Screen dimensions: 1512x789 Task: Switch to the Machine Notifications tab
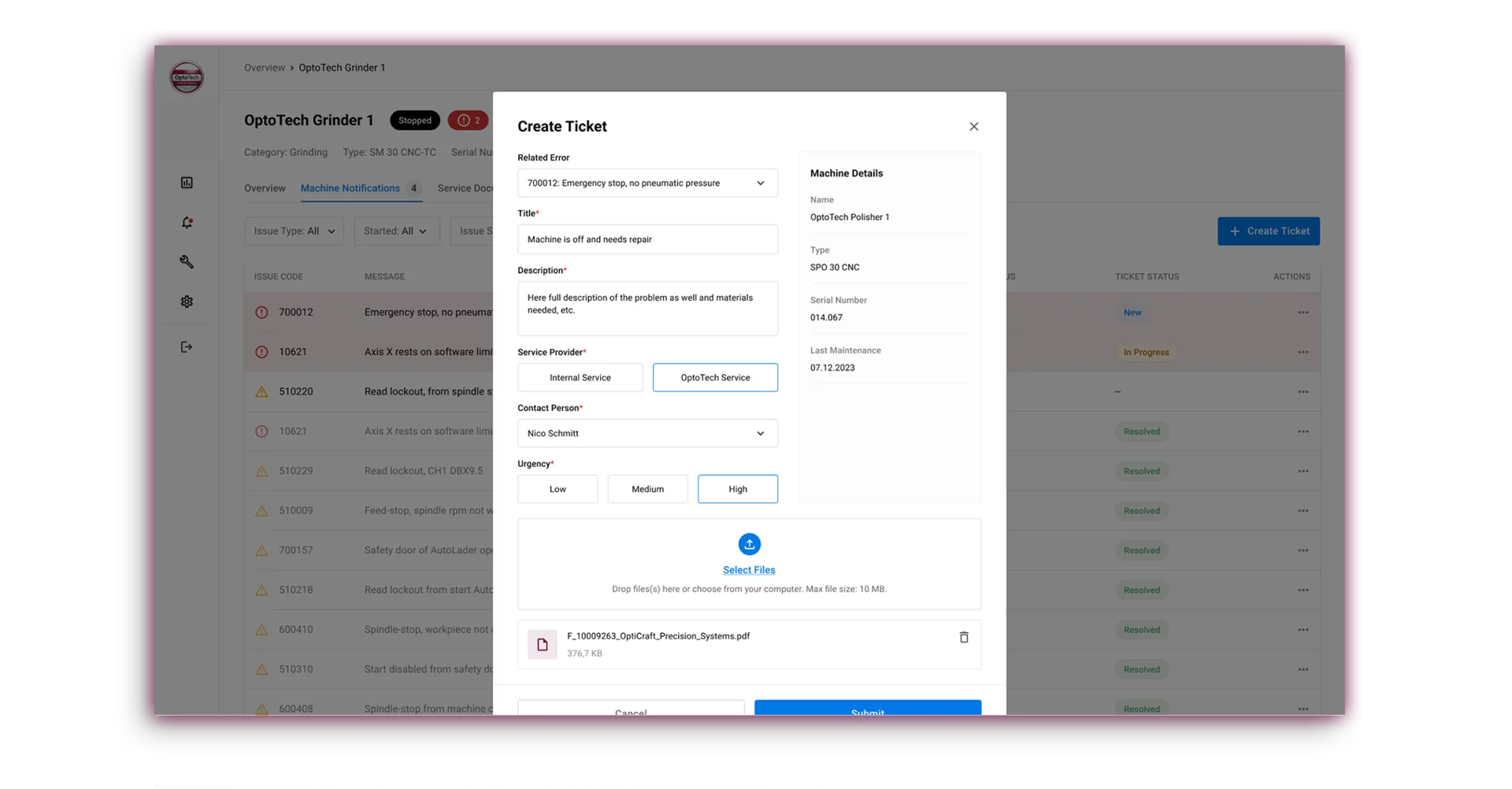[350, 188]
